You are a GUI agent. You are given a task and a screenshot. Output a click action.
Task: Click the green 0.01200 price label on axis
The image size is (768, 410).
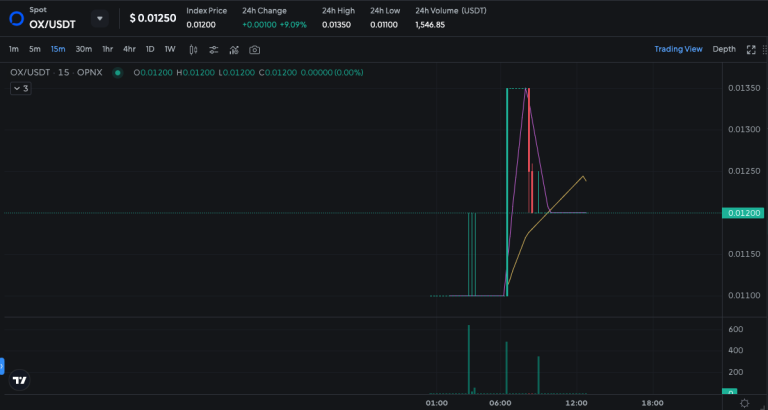tap(743, 213)
